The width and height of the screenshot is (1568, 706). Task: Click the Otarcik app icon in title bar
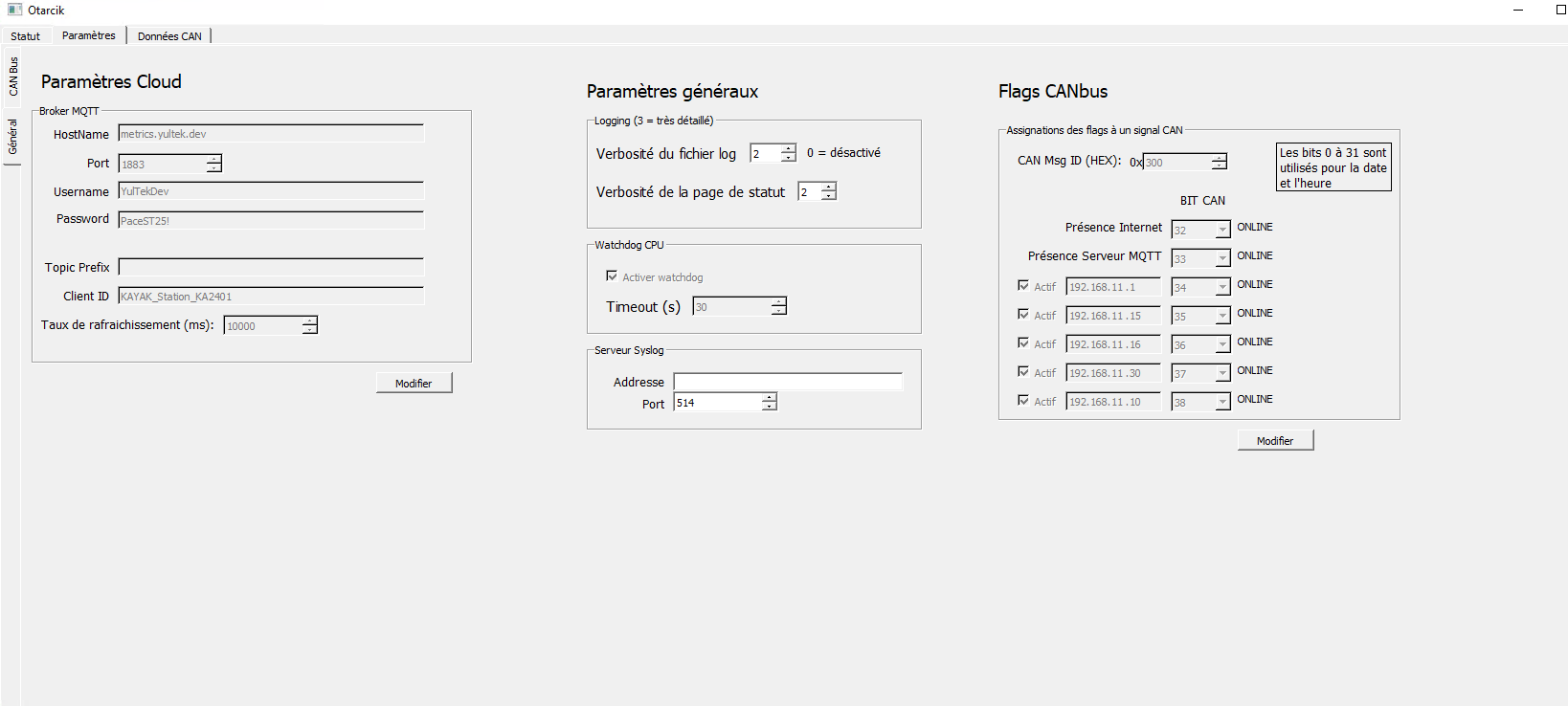point(14,10)
